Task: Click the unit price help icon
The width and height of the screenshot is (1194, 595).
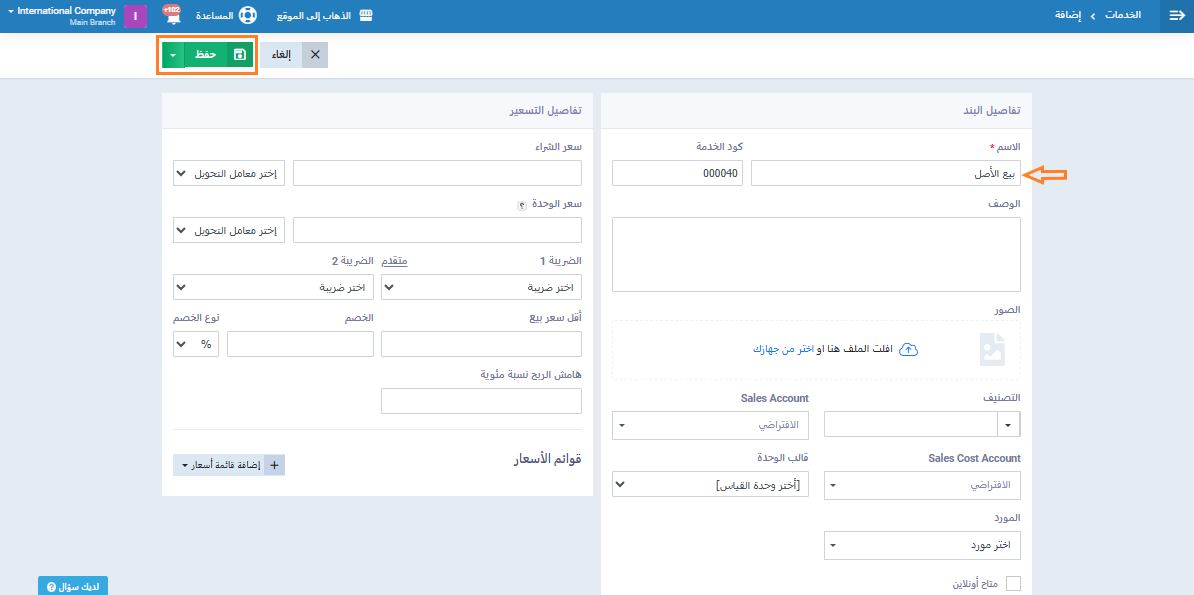Action: tap(521, 204)
